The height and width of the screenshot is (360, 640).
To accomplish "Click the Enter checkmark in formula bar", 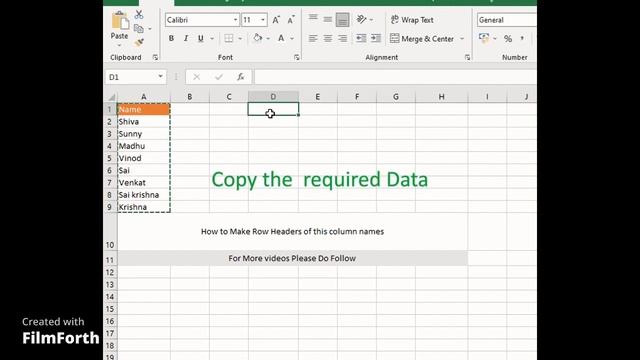I will point(219,77).
